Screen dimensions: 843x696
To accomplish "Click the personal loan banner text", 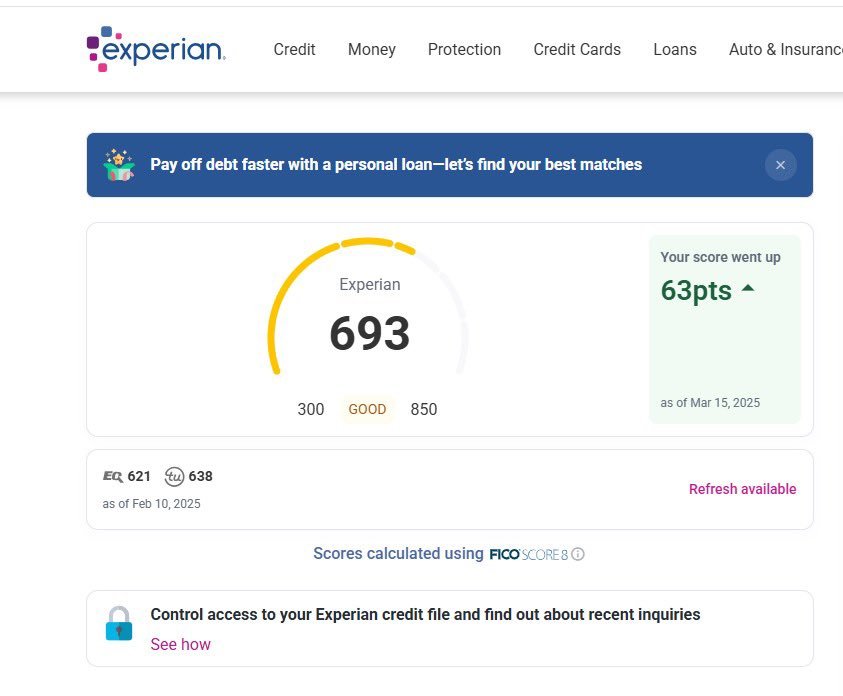I will [x=396, y=165].
